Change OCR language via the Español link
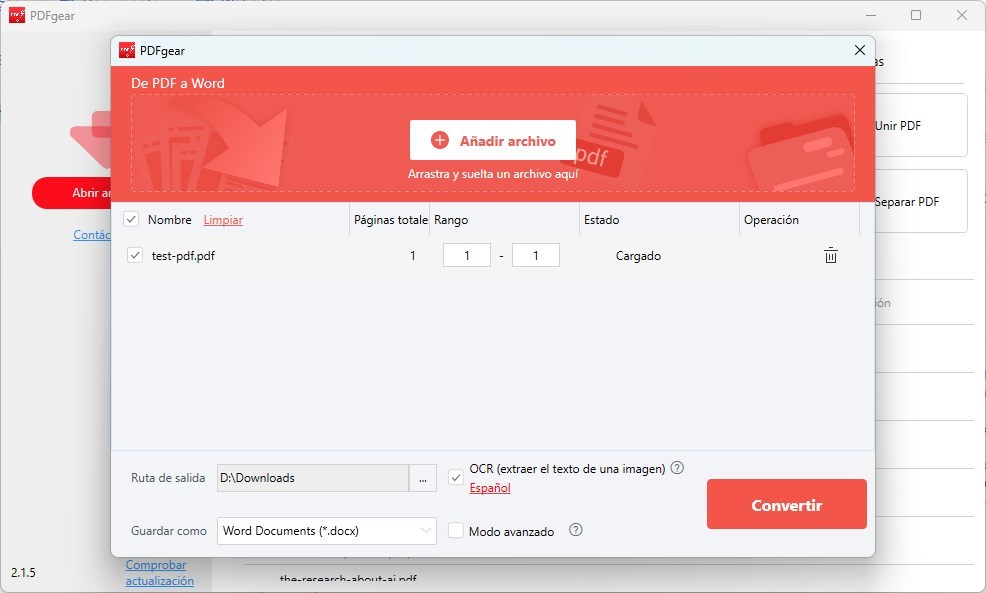This screenshot has width=986, height=593. [x=489, y=488]
